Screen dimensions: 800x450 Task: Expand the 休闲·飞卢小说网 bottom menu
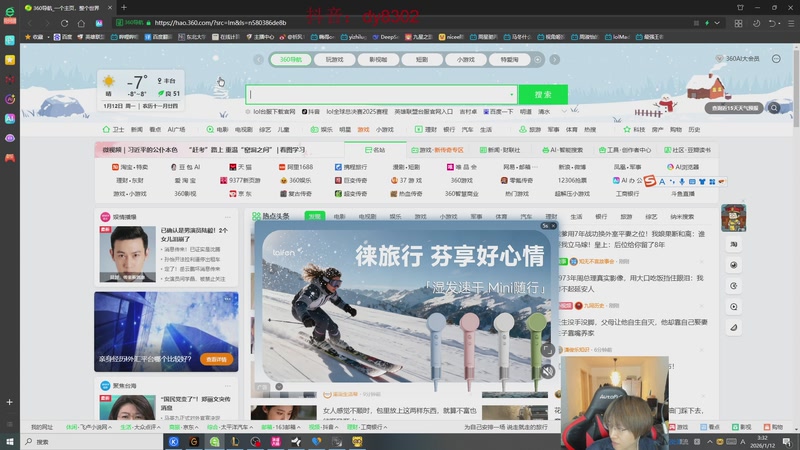tap(89, 427)
